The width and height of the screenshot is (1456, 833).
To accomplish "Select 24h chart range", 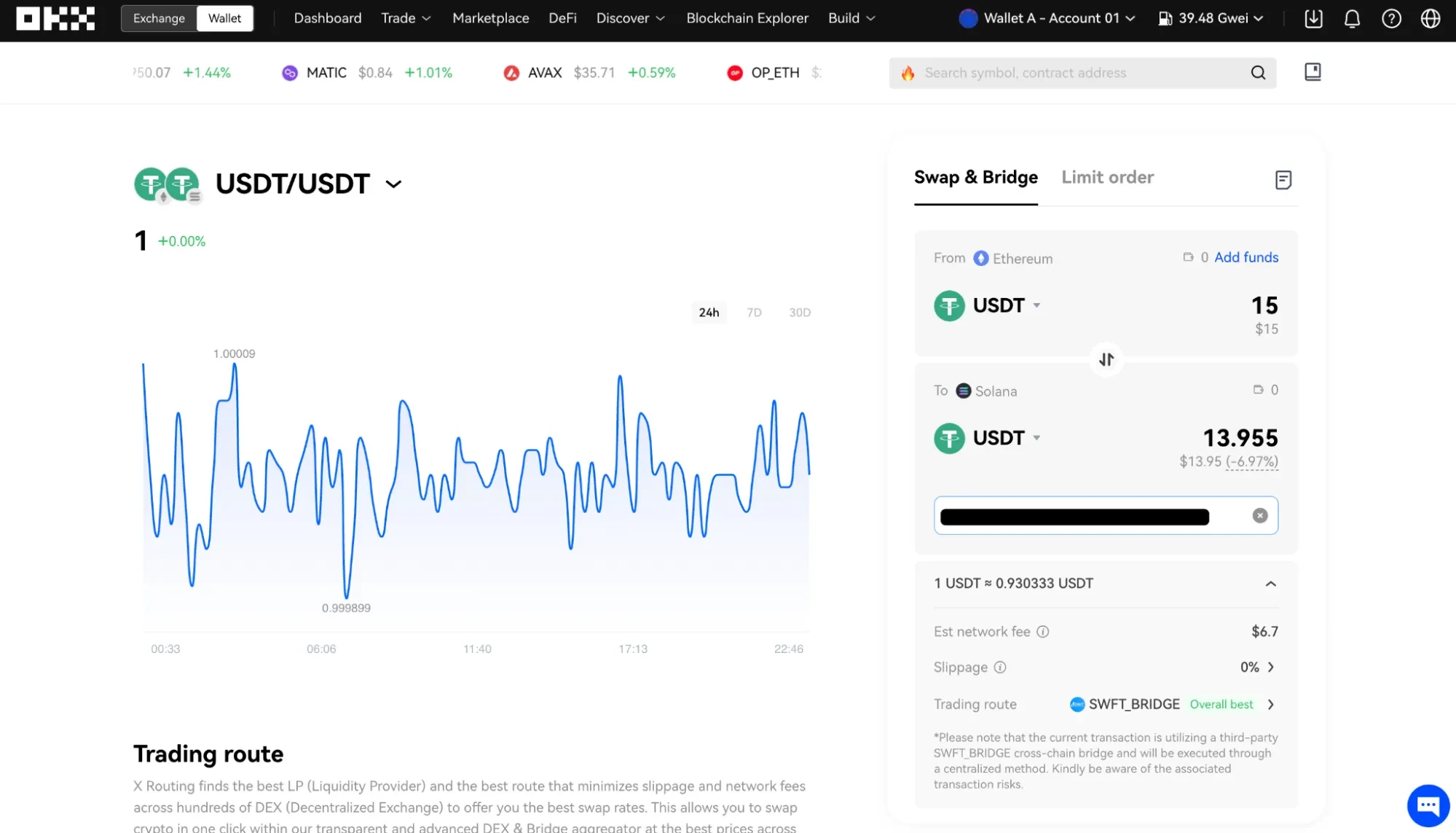I will (x=709, y=313).
